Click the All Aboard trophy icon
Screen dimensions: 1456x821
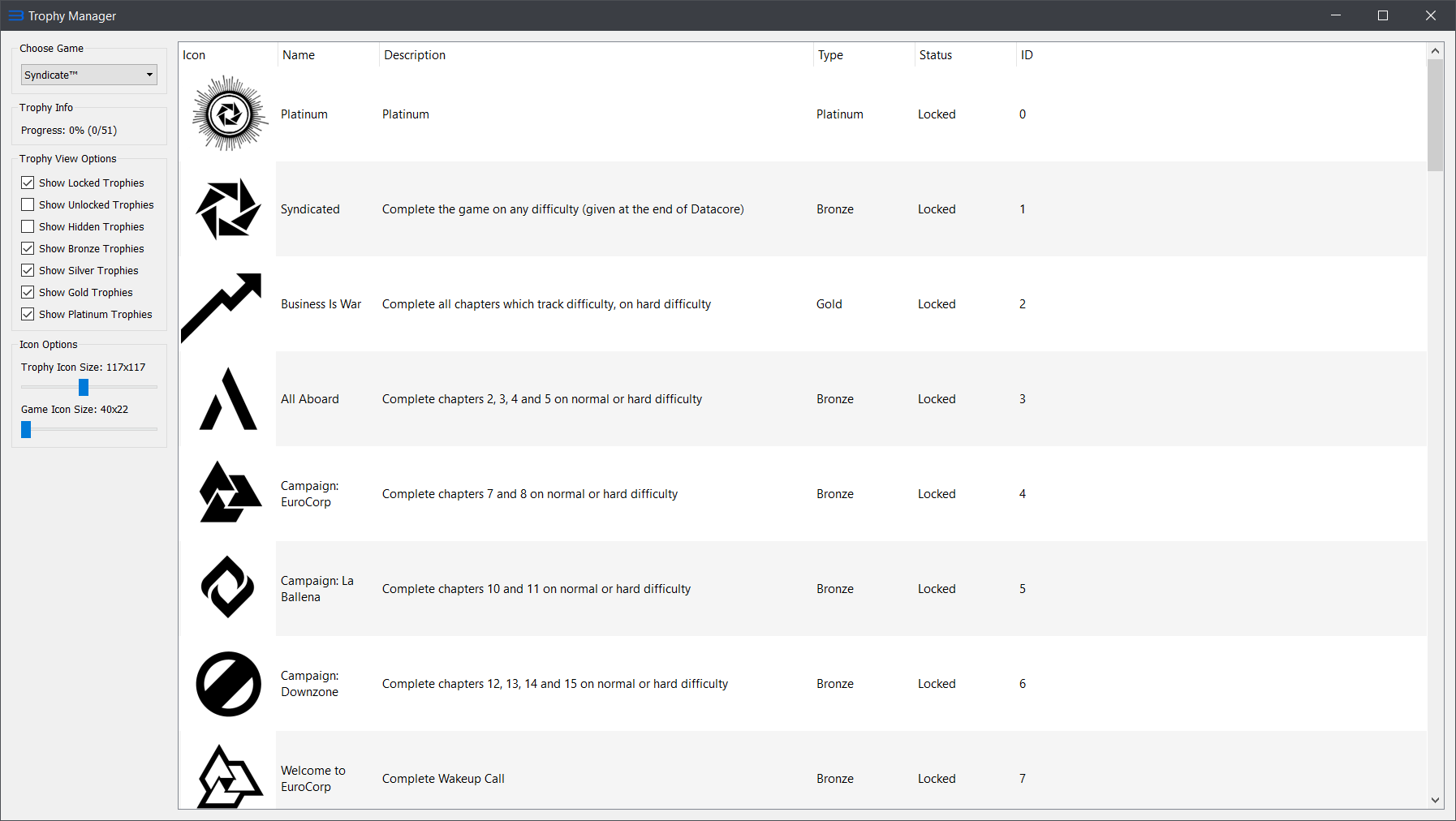pos(228,398)
